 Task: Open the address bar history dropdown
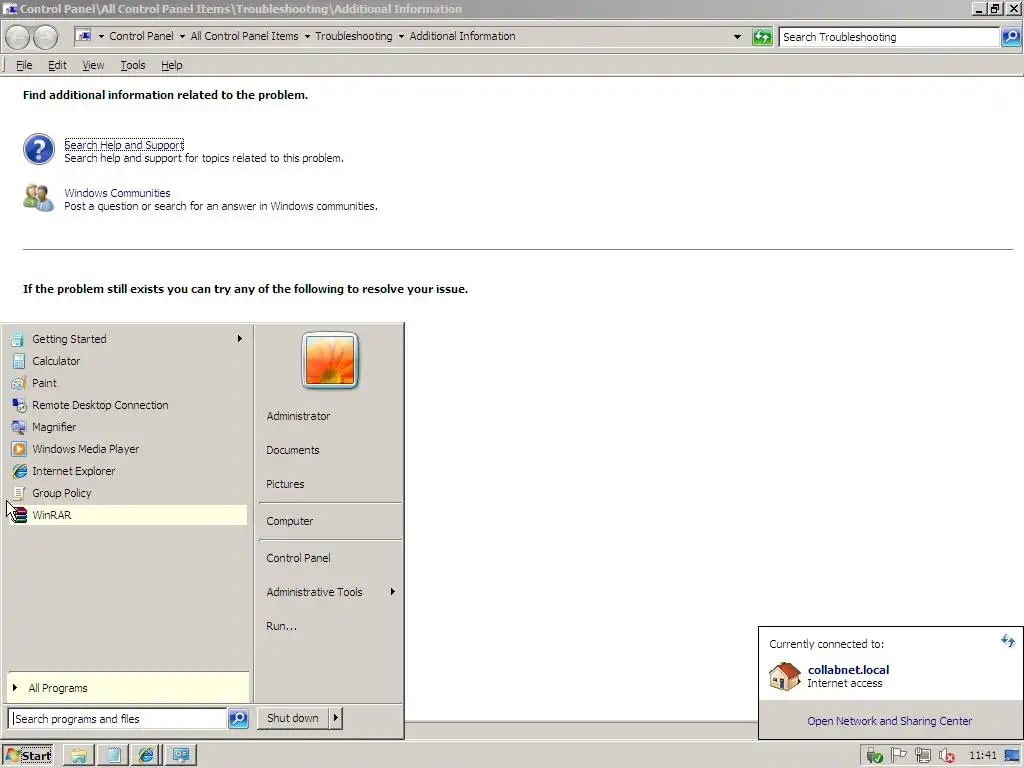[737, 37]
